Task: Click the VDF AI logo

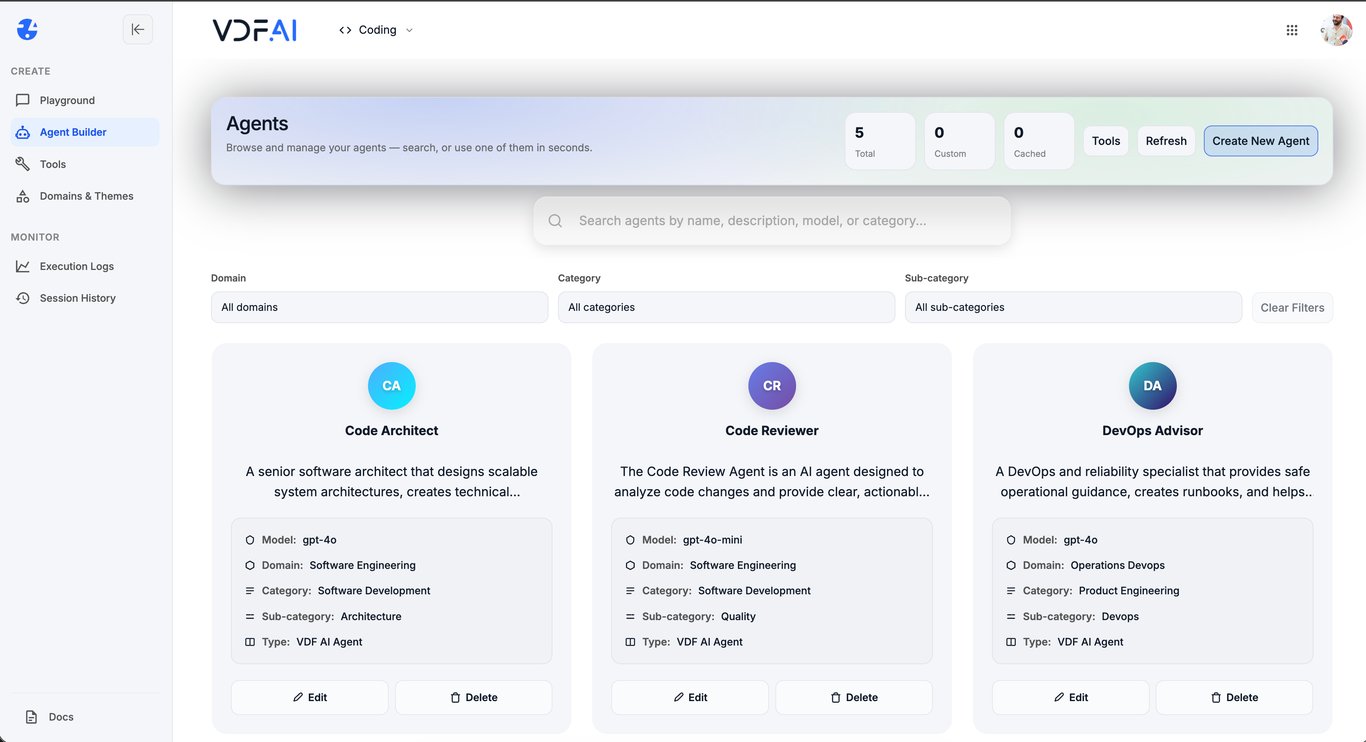Action: coord(254,29)
